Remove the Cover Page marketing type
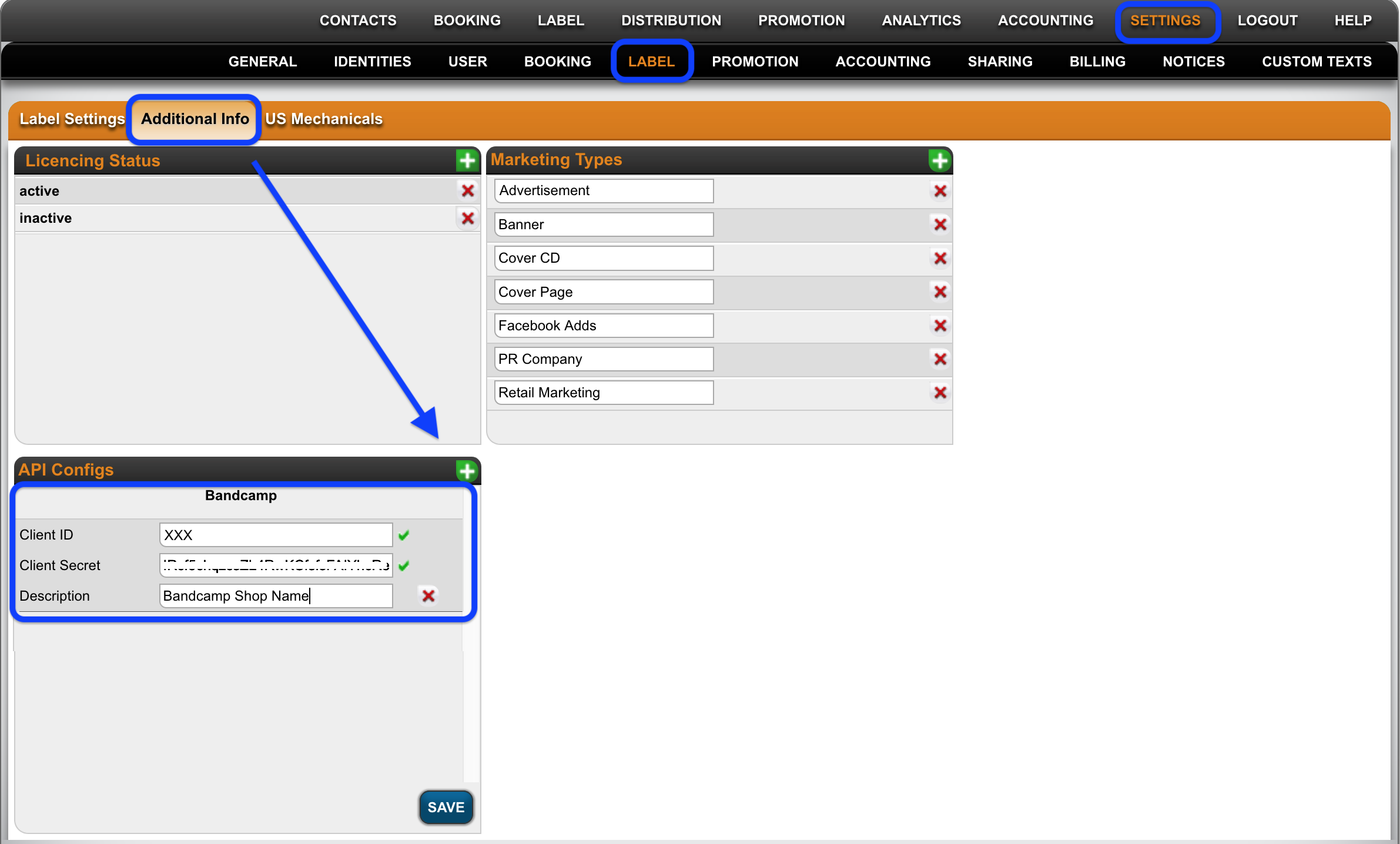This screenshot has height=844, width=1400. coord(940,292)
